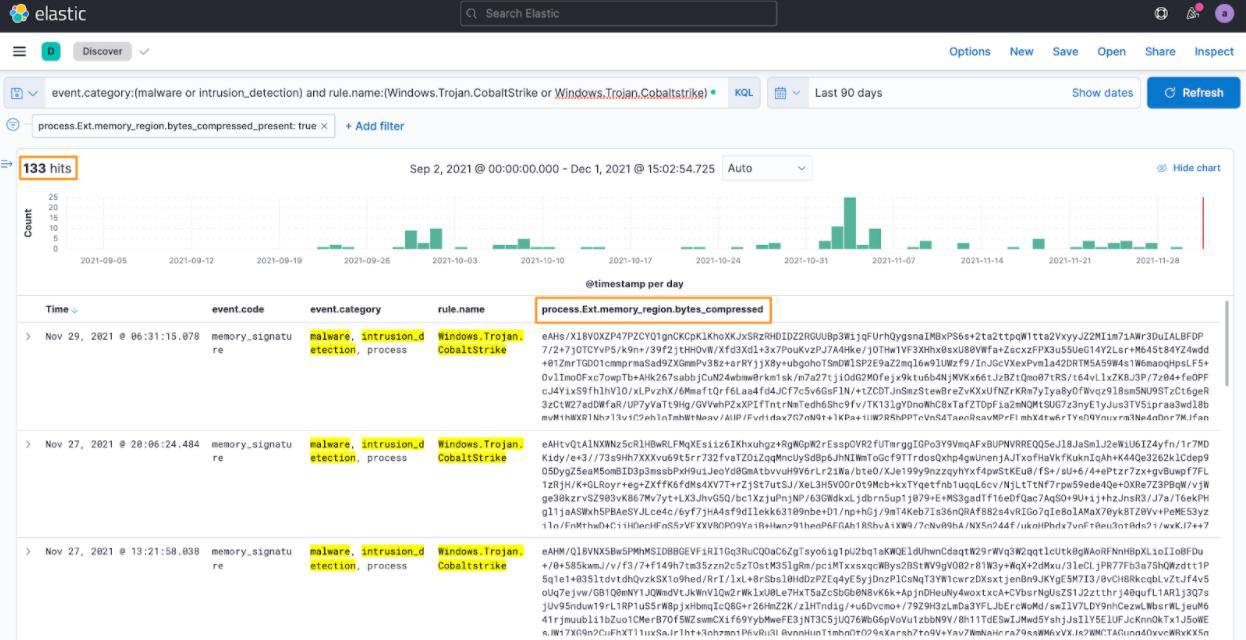This screenshot has height=640, width=1246.
Task: Open the saved query menu icon
Action: (24, 93)
